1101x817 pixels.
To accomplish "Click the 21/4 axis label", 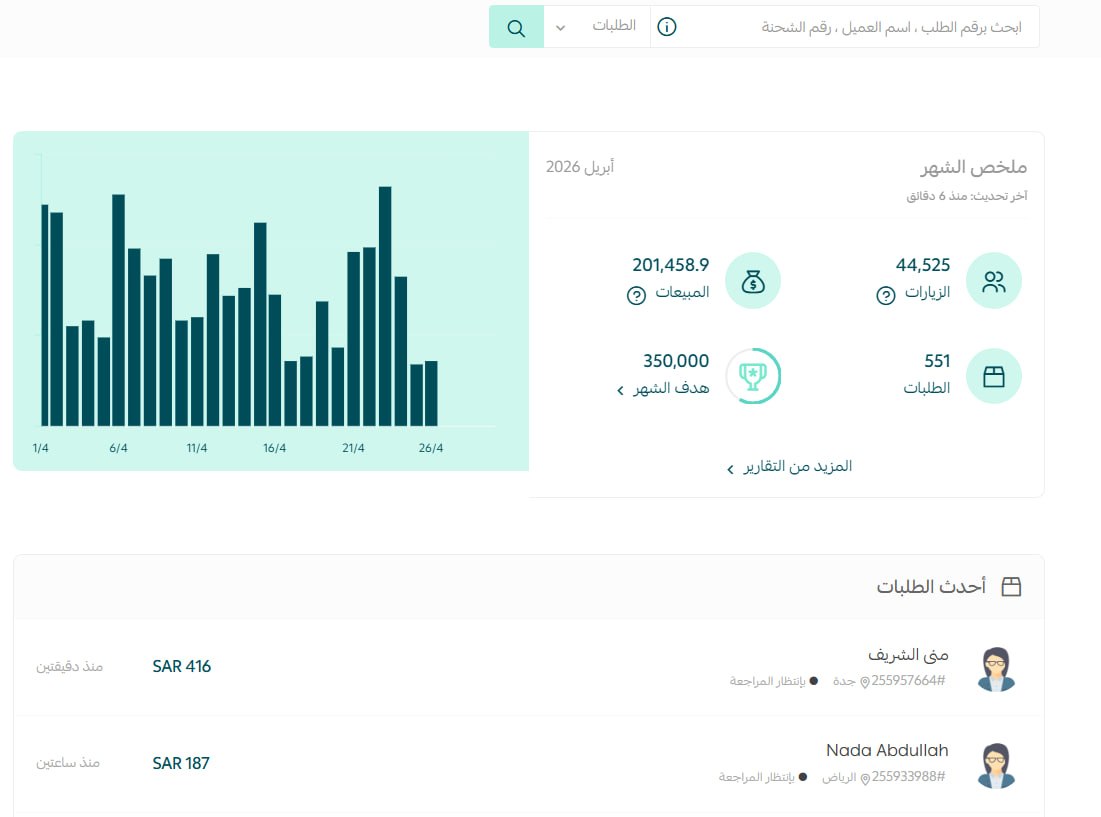I will 353,448.
